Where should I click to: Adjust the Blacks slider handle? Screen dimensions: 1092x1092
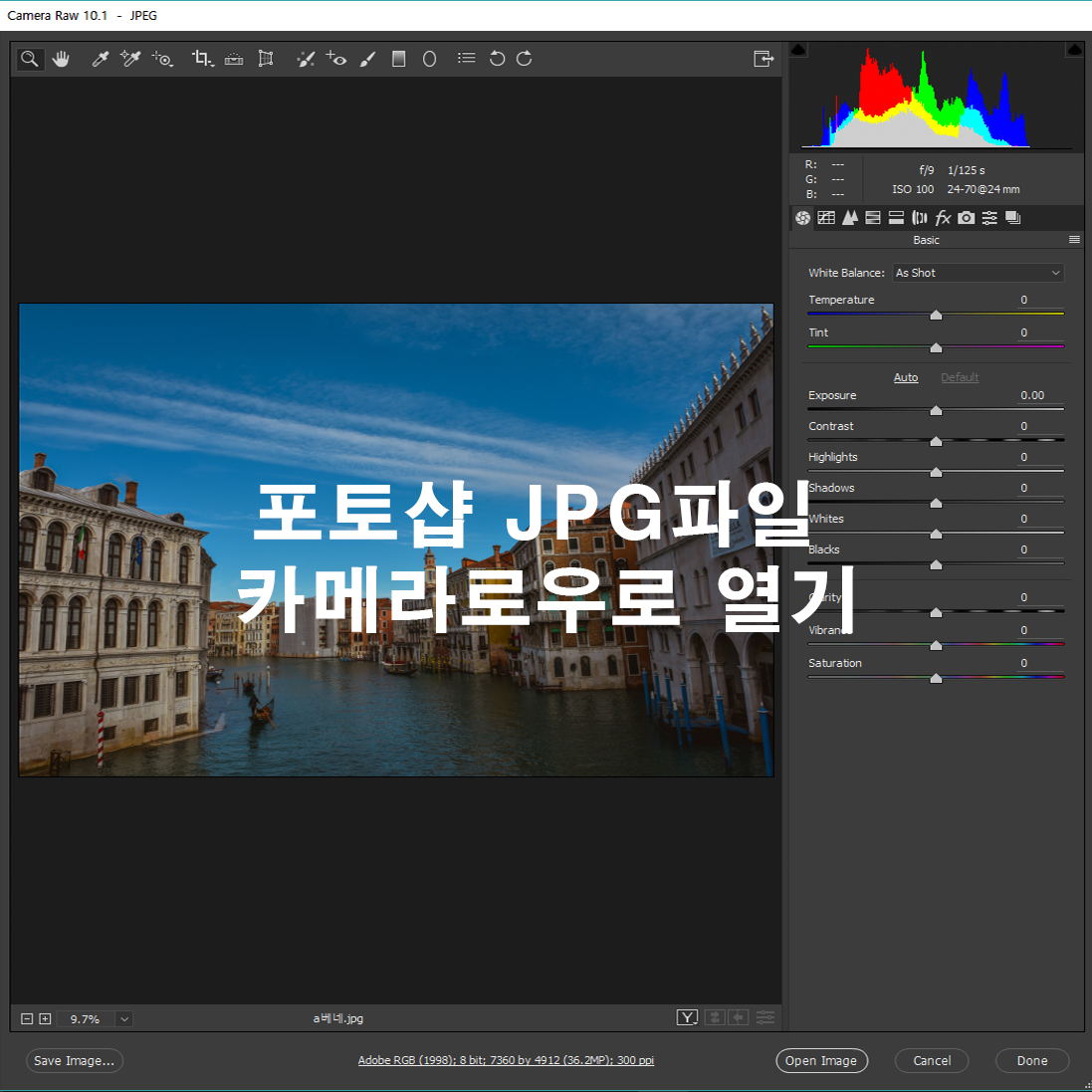tap(936, 564)
